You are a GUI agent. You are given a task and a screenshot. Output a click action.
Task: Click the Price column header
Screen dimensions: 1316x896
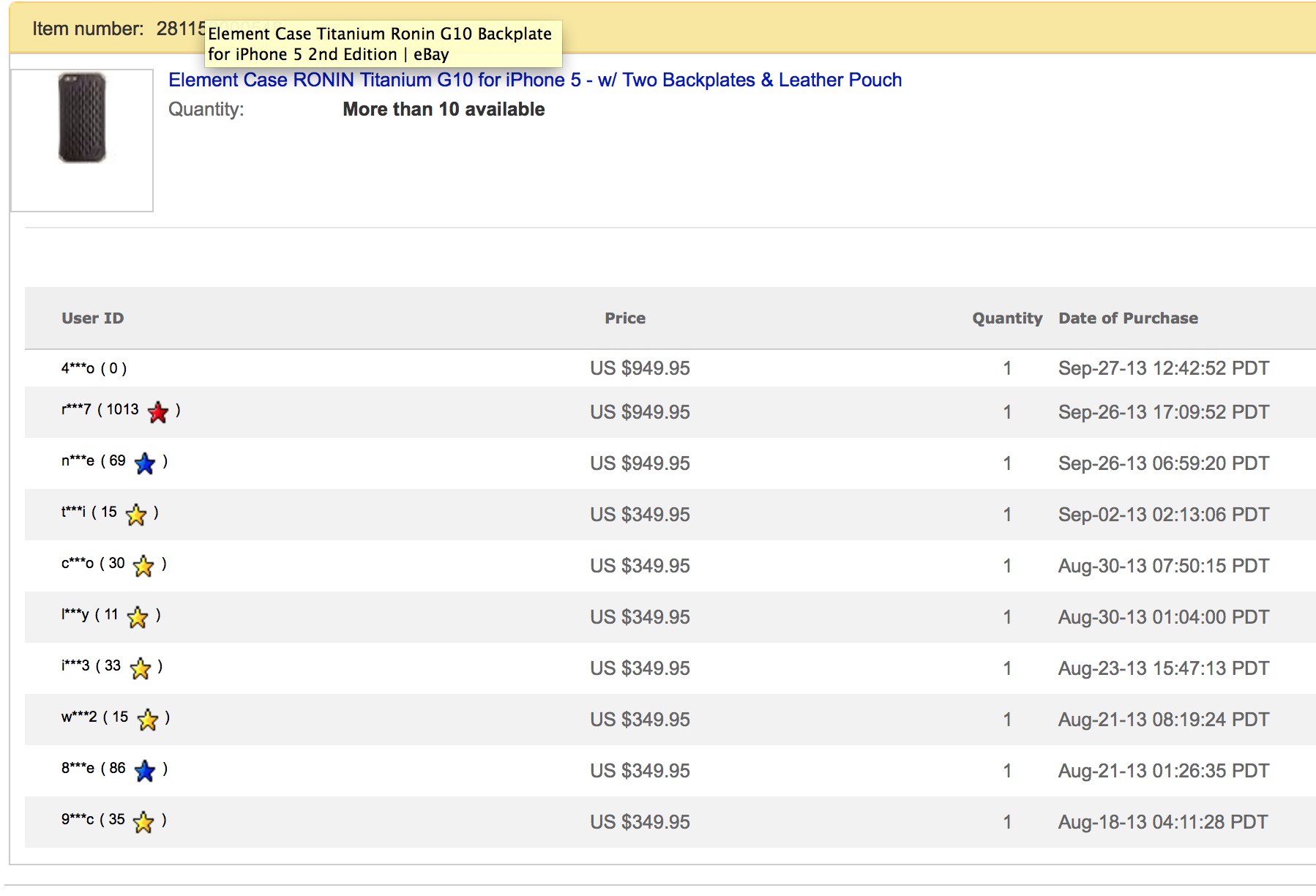[625, 318]
